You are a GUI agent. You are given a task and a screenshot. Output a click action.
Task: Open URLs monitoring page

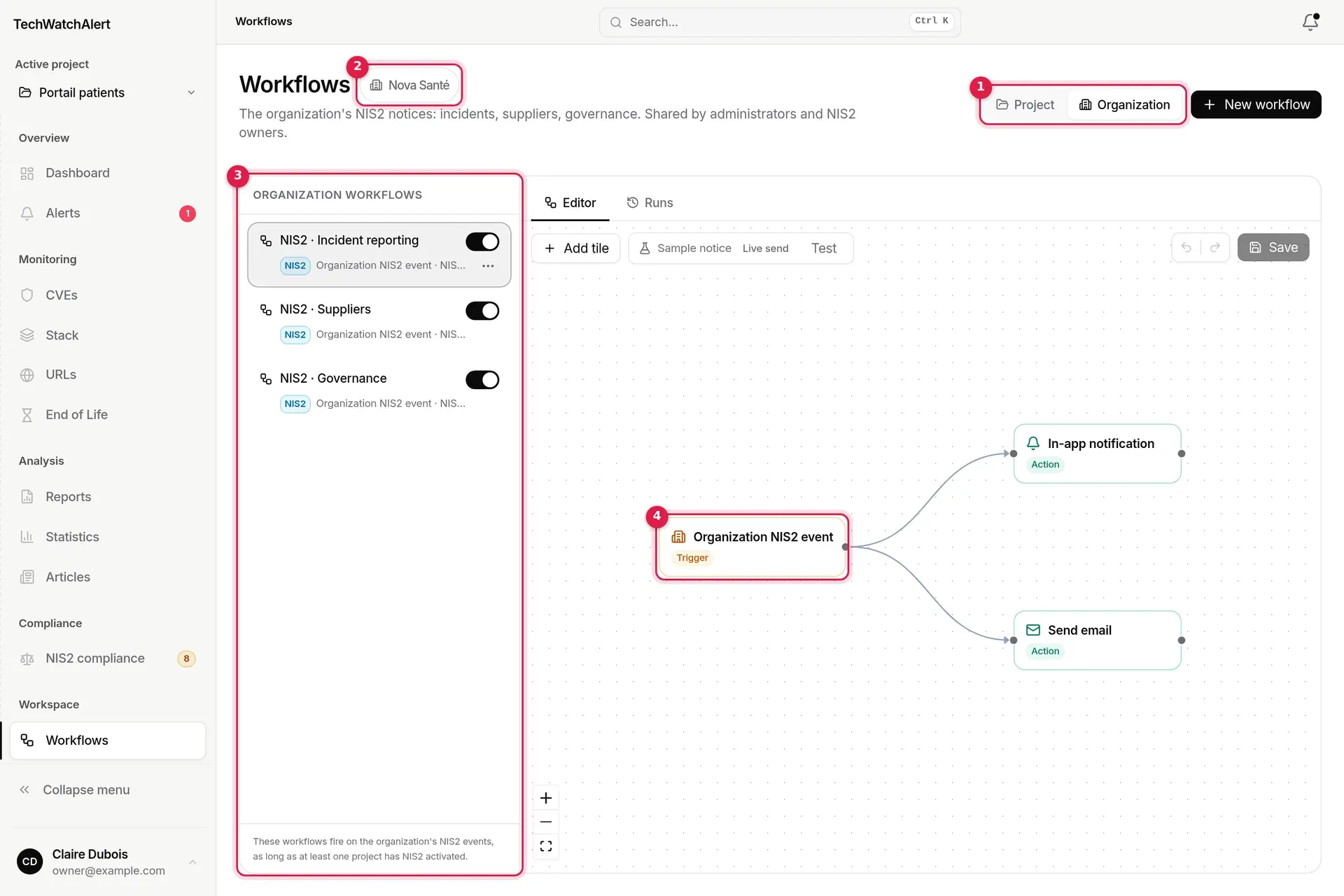tap(107, 374)
